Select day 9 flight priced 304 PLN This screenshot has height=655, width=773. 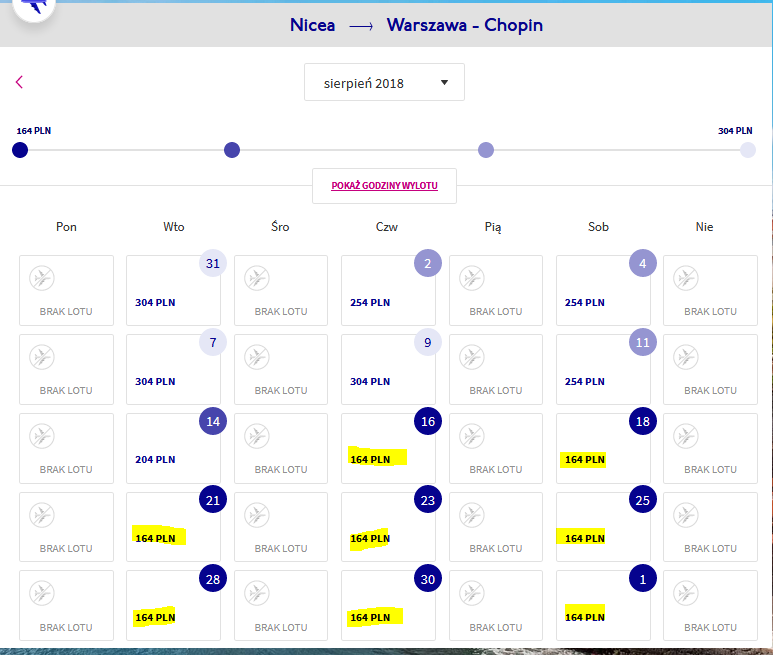click(x=388, y=369)
